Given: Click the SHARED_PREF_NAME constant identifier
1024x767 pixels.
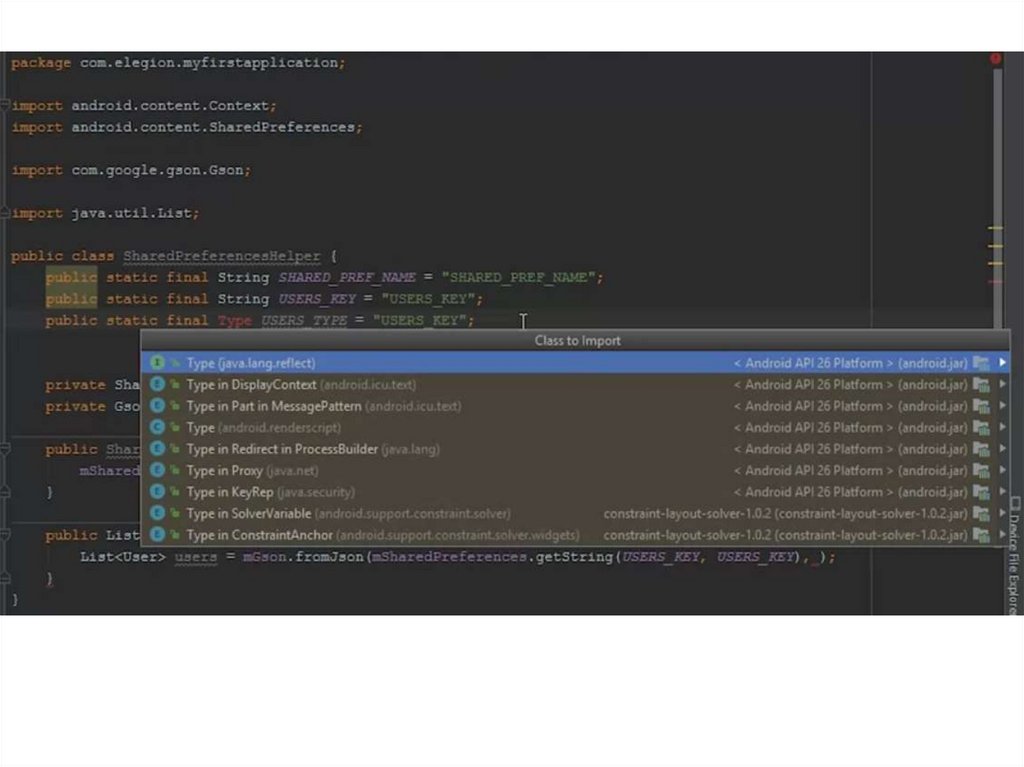Looking at the screenshot, I should tap(347, 277).
